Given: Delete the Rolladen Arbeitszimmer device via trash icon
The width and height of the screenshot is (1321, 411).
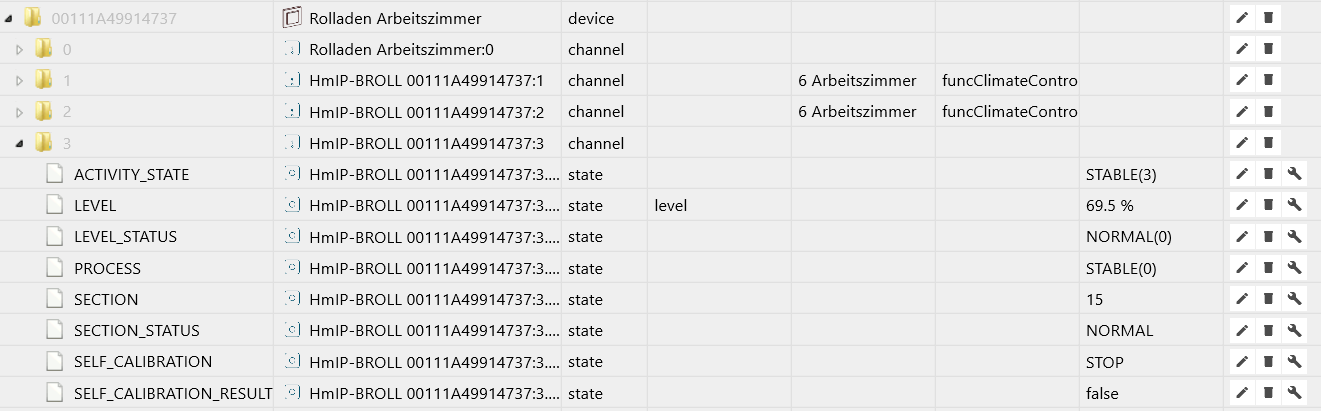Looking at the screenshot, I should click(1268, 17).
